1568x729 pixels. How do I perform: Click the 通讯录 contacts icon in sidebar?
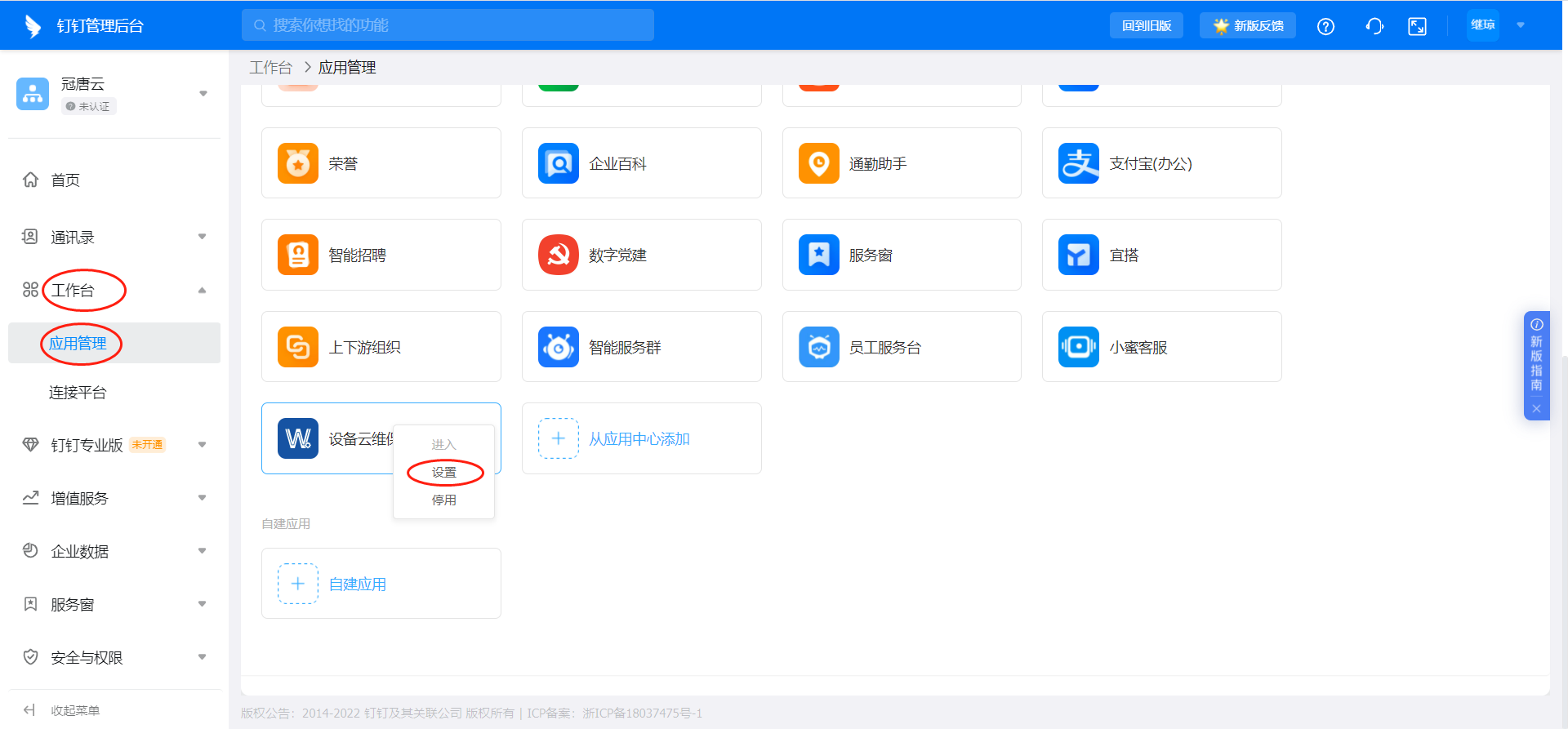tap(30, 237)
